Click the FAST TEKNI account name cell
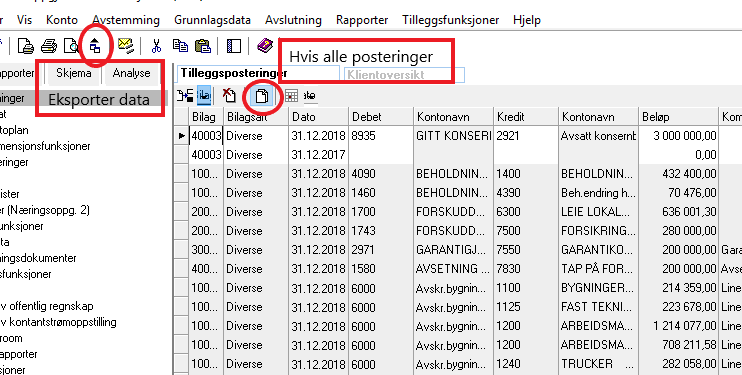This screenshot has width=742, height=375. (x=599, y=307)
